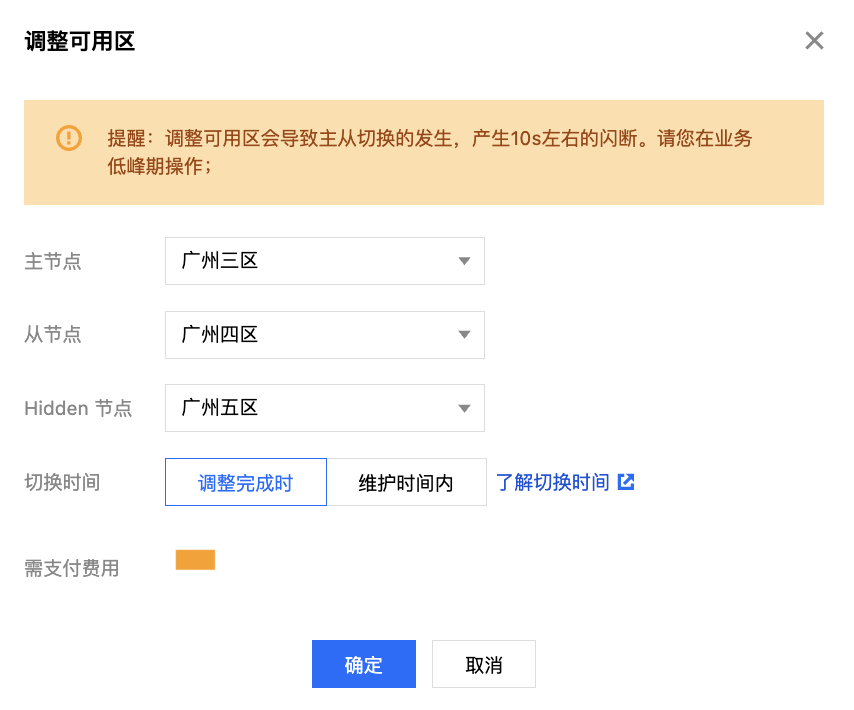Expand the 从节点 dropdown arrow

pyautogui.click(x=464, y=334)
